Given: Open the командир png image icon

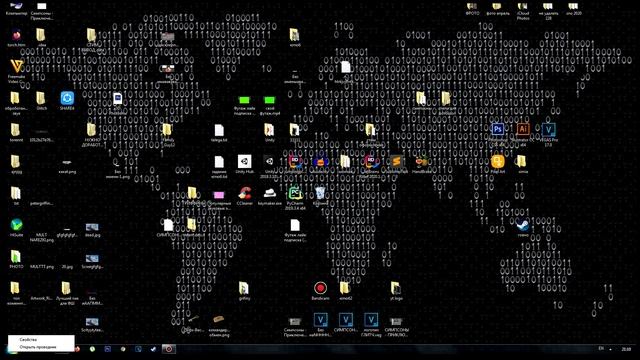Looking at the screenshot, I should click(x=219, y=325).
